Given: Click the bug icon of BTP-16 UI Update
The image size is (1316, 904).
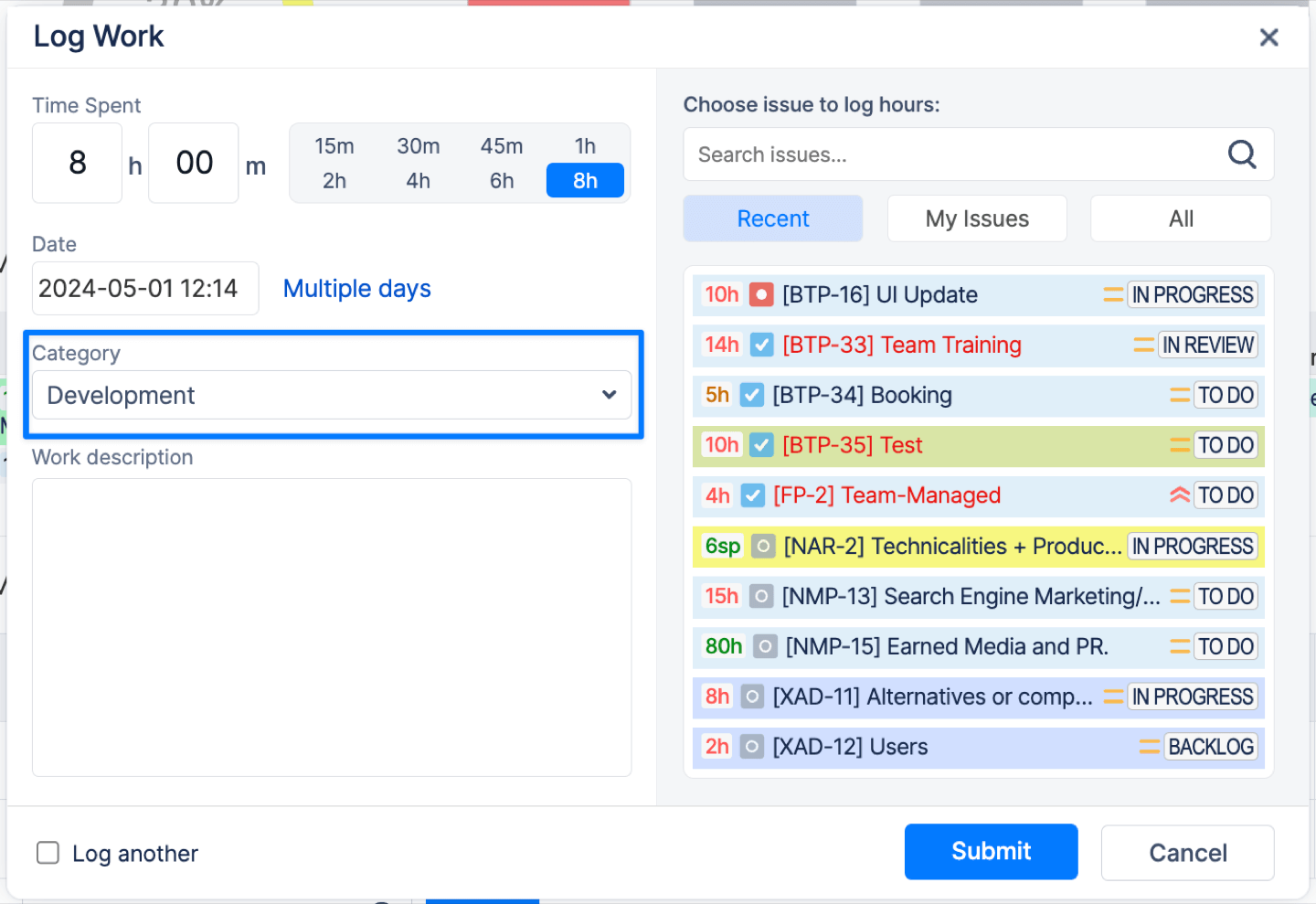Looking at the screenshot, I should (x=761, y=294).
